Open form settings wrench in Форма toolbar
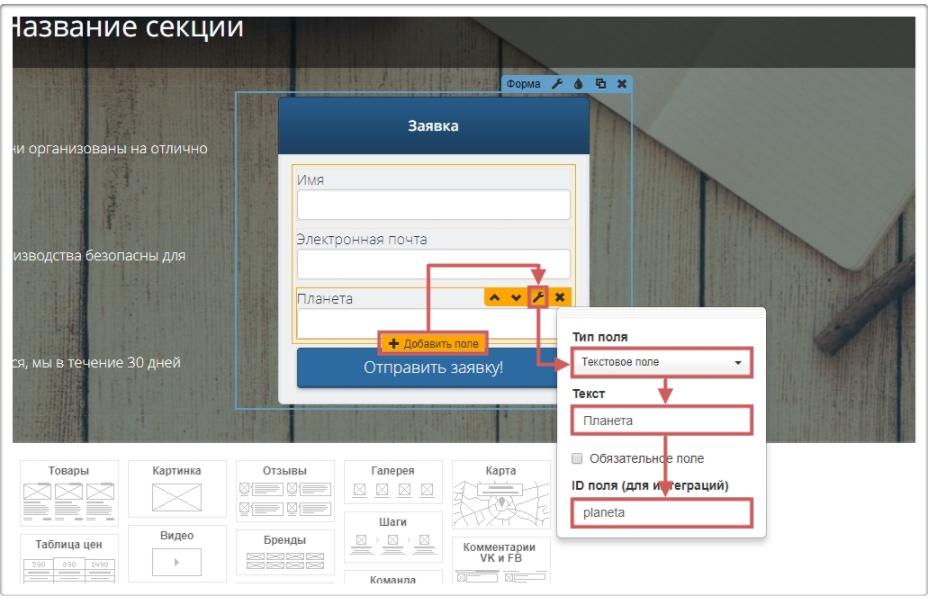 558,84
